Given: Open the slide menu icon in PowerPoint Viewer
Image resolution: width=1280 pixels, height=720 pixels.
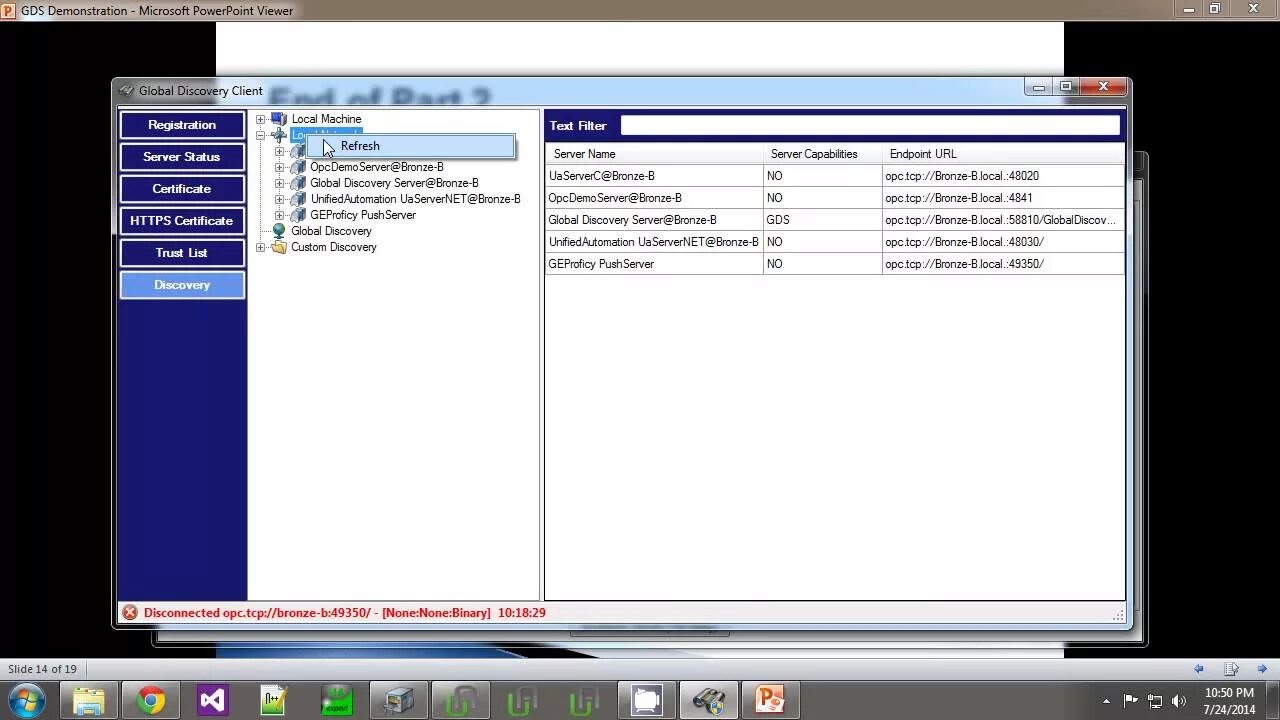Looking at the screenshot, I should pyautogui.click(x=1231, y=669).
